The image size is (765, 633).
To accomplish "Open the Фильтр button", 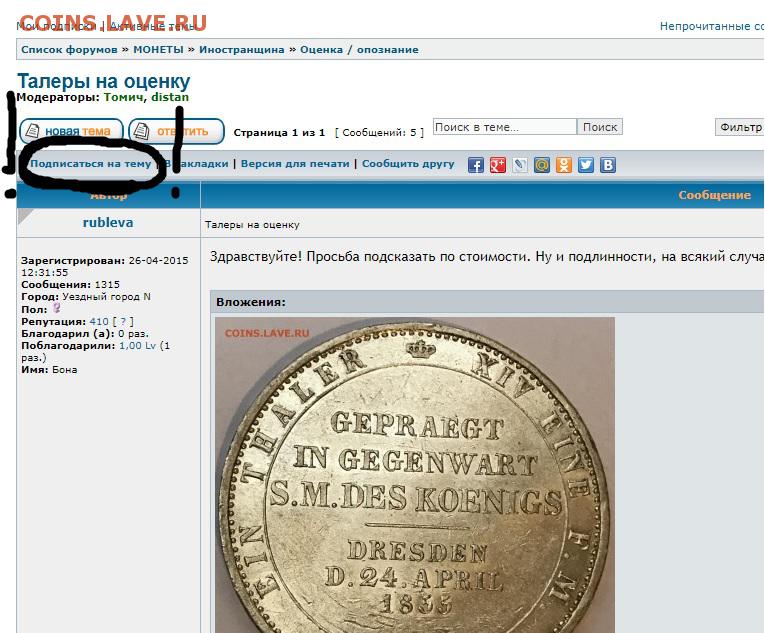I will click(740, 127).
